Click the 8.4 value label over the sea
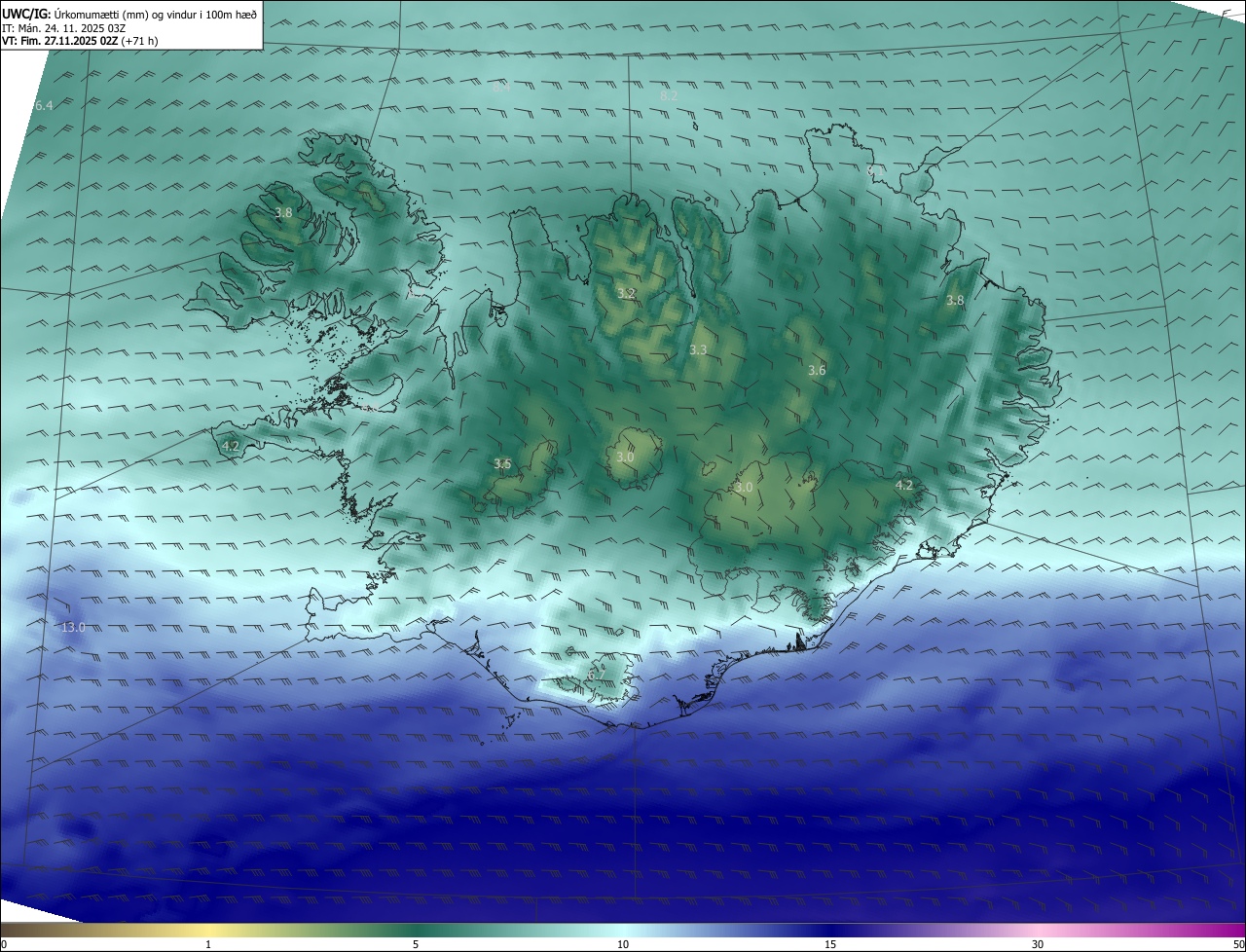Screen dimensions: 1246x952 [x=501, y=88]
